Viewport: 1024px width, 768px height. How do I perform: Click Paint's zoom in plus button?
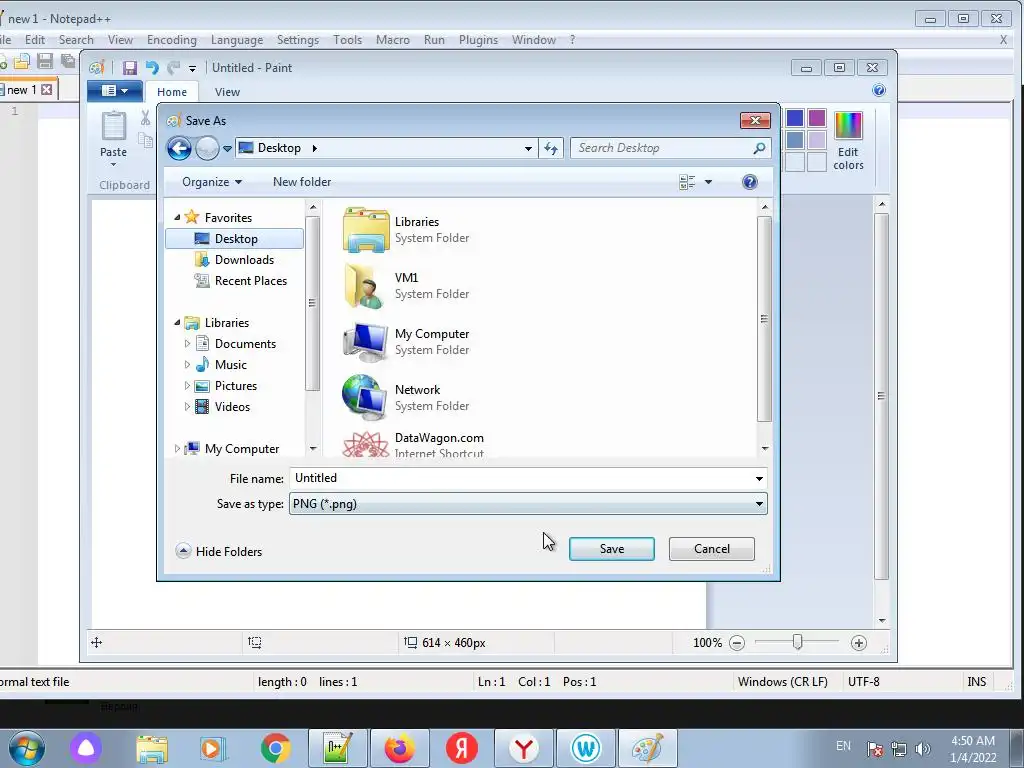click(859, 643)
